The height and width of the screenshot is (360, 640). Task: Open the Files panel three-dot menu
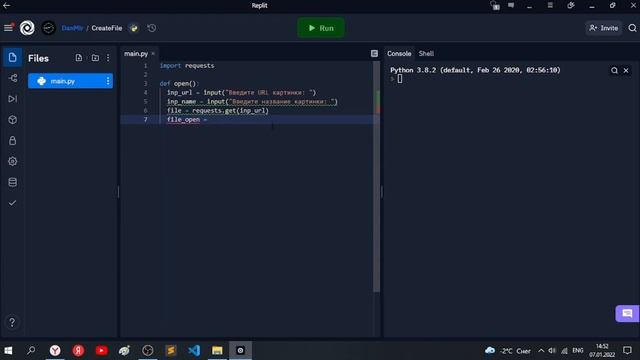108,58
